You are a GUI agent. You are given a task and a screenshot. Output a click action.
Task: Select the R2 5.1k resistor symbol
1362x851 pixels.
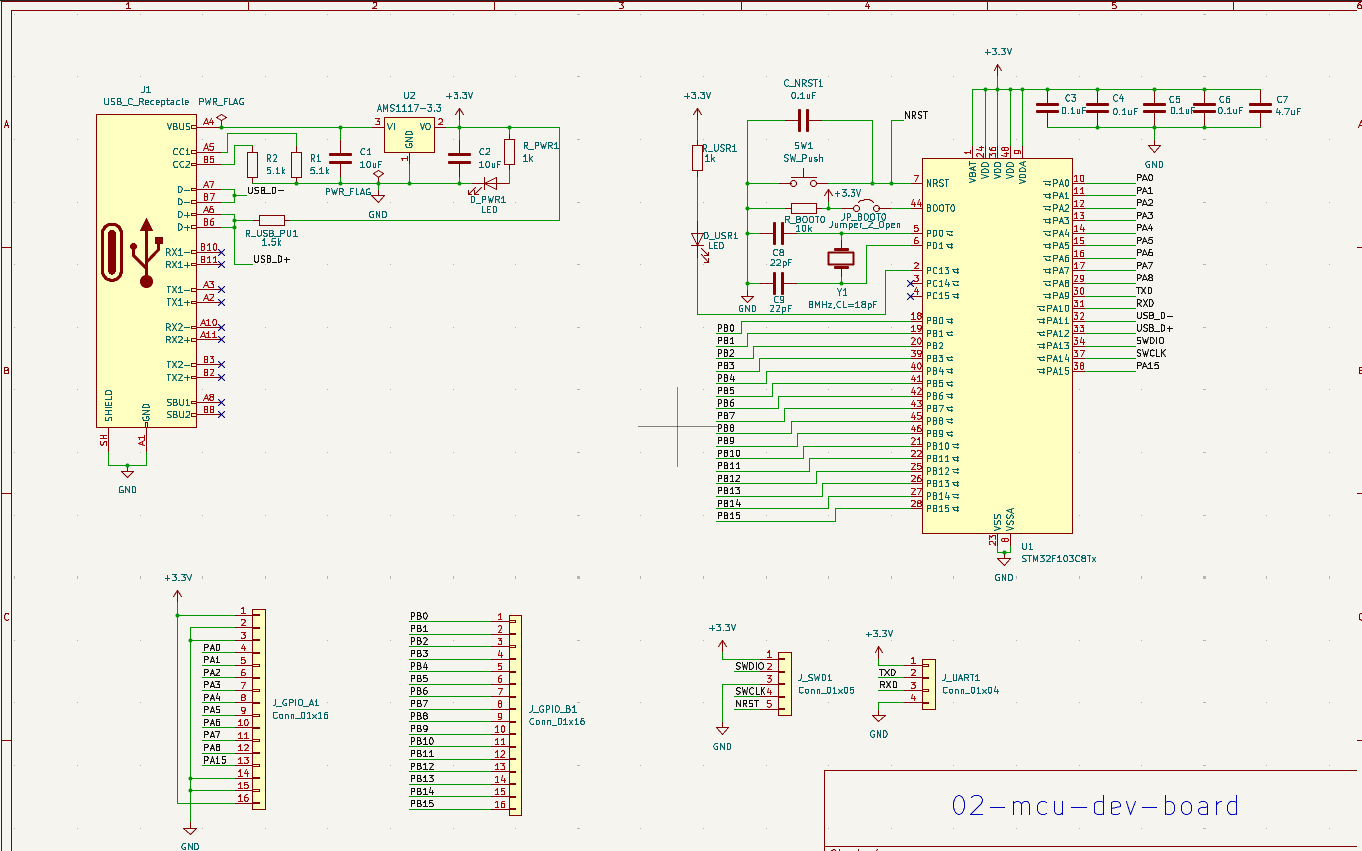coord(250,164)
